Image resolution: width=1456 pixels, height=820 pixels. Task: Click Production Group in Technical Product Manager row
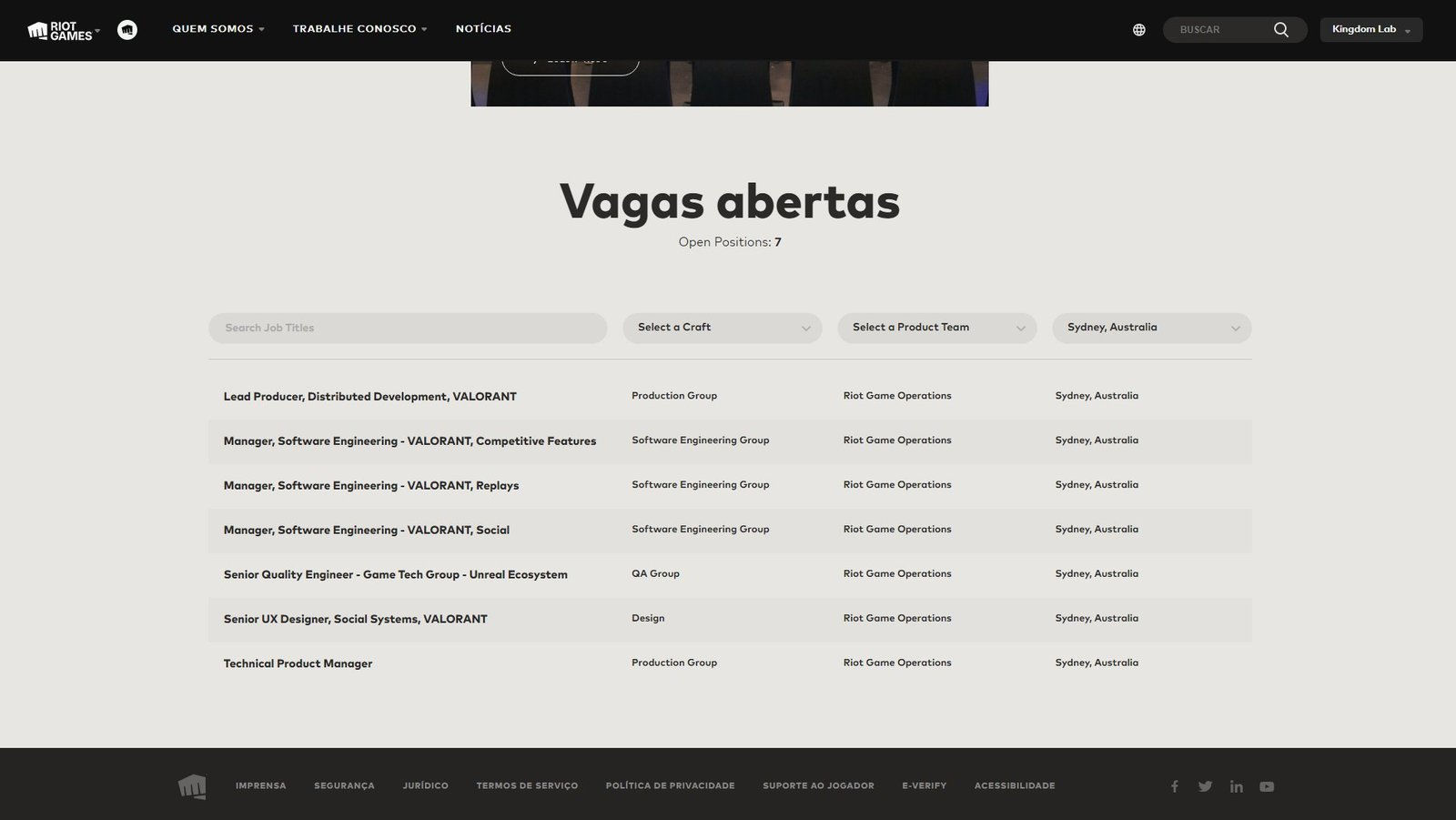[x=674, y=663]
